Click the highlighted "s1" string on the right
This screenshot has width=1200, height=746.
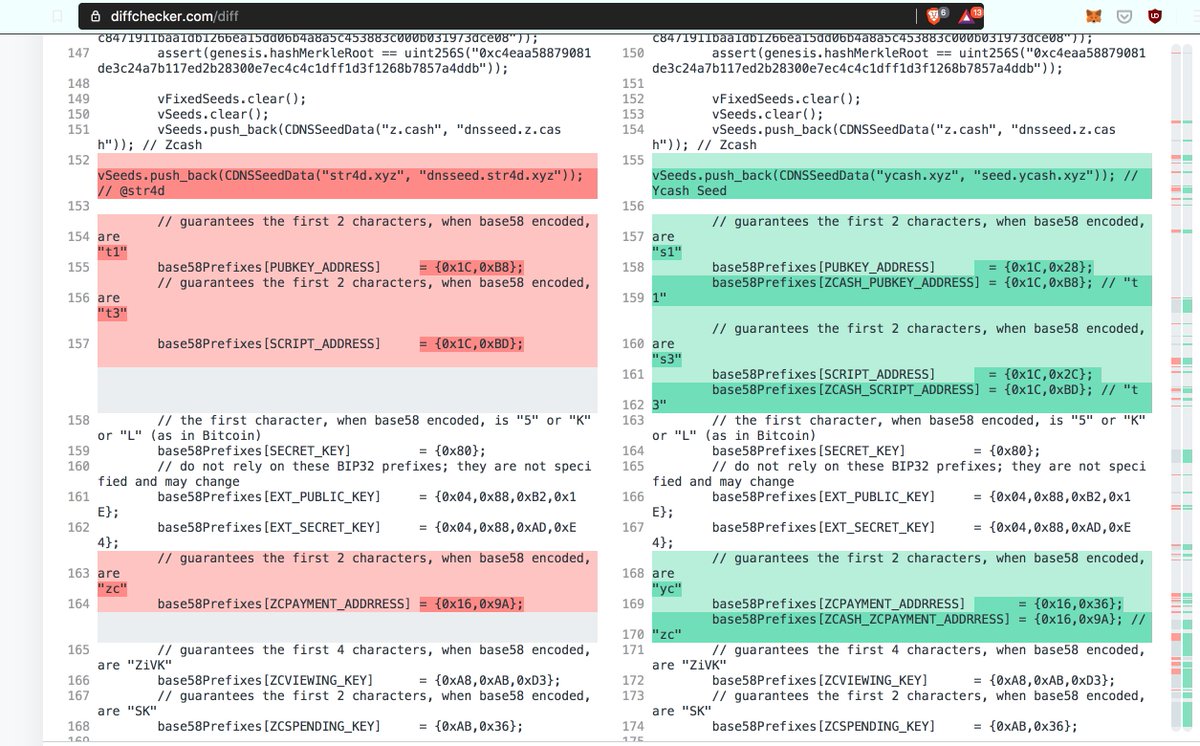click(x=667, y=252)
